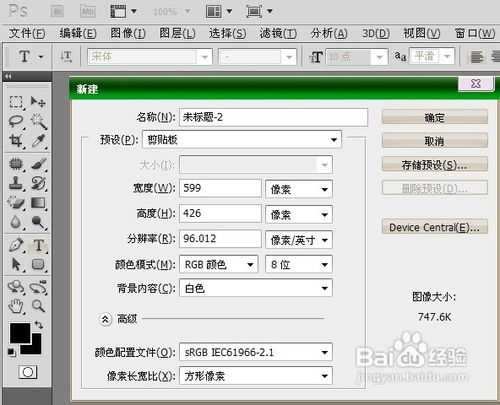Toggle text orientation in options bar
The width and height of the screenshot is (500, 405).
click(66, 57)
